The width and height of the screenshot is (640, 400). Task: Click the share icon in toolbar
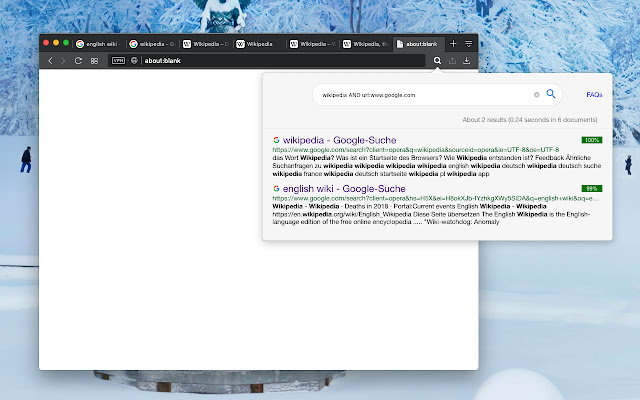tap(452, 60)
